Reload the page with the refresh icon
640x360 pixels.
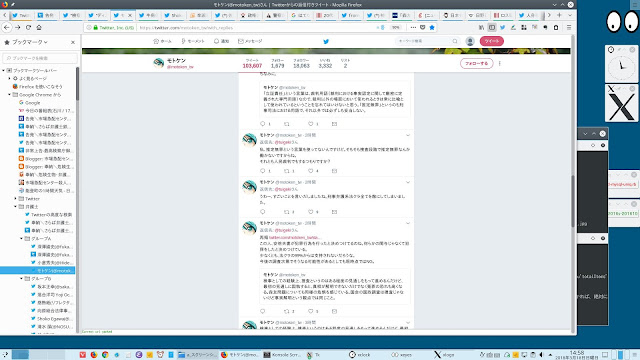[28, 27]
